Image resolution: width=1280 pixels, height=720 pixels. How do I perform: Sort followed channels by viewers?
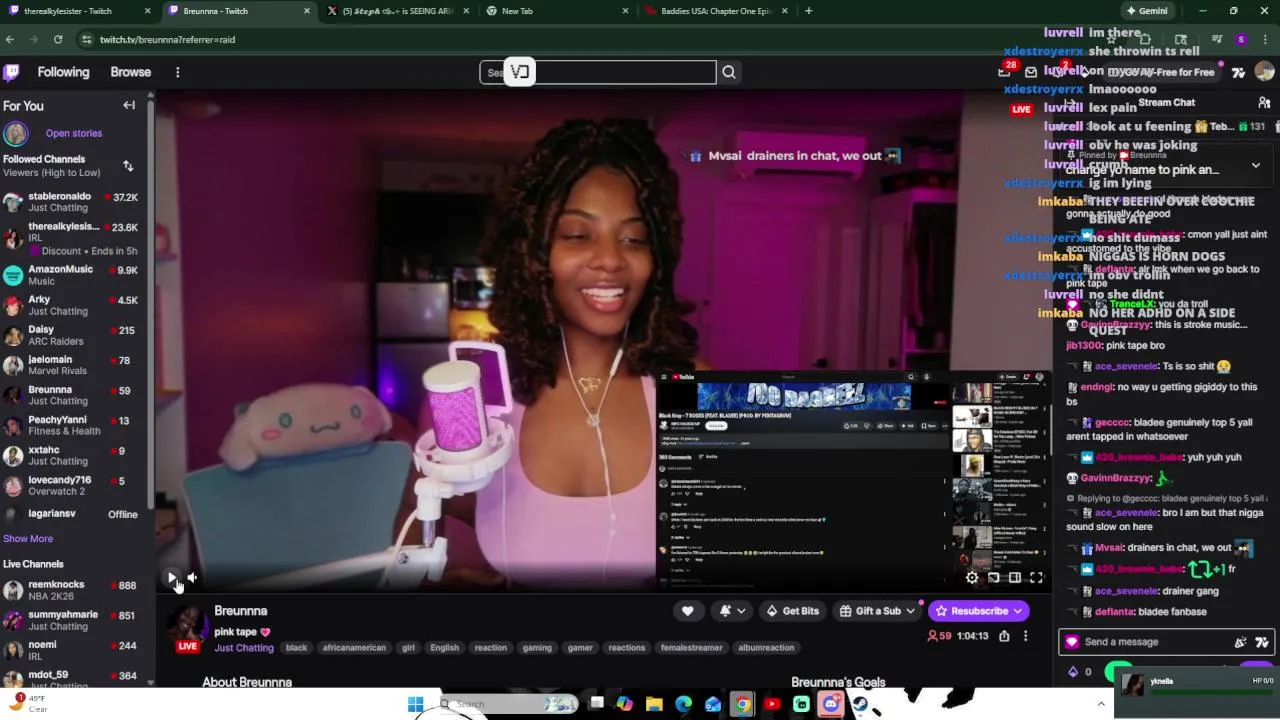(x=128, y=166)
